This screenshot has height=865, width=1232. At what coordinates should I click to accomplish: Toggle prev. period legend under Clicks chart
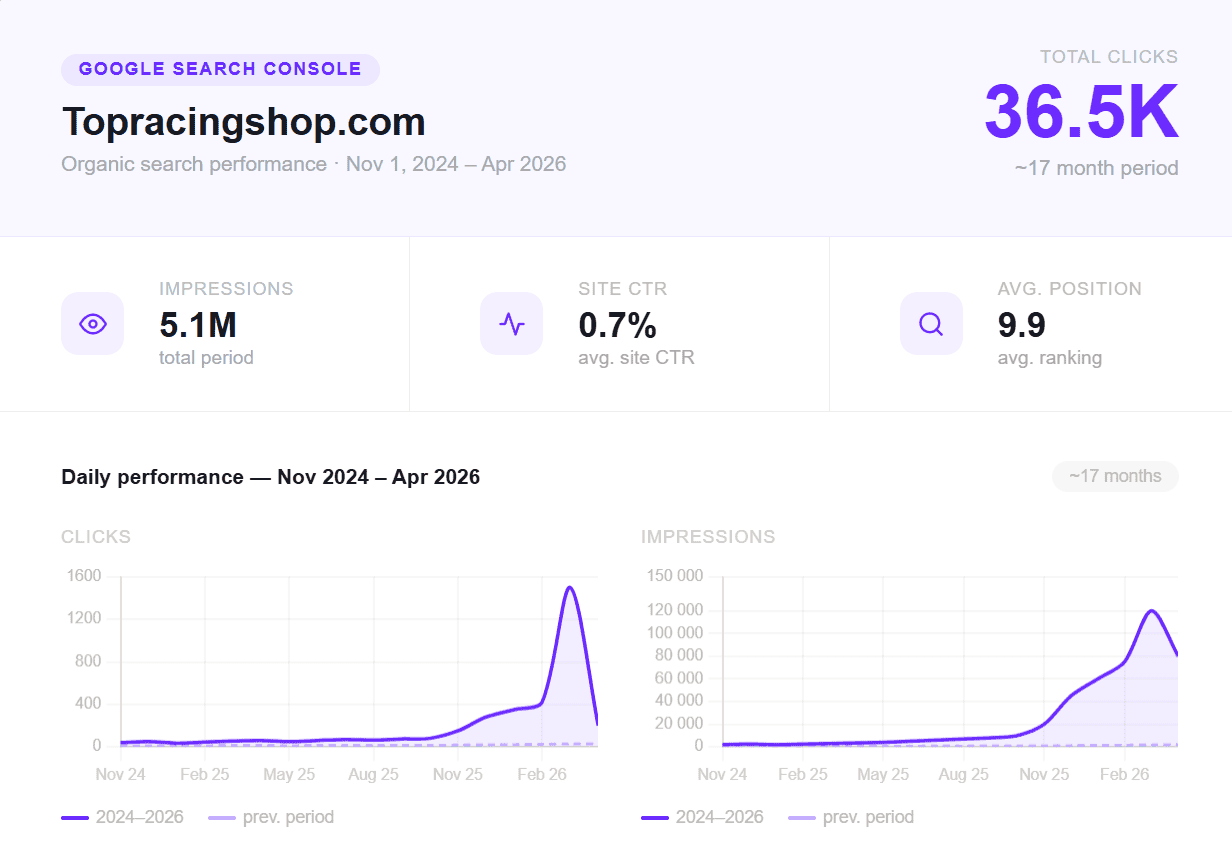(271, 817)
